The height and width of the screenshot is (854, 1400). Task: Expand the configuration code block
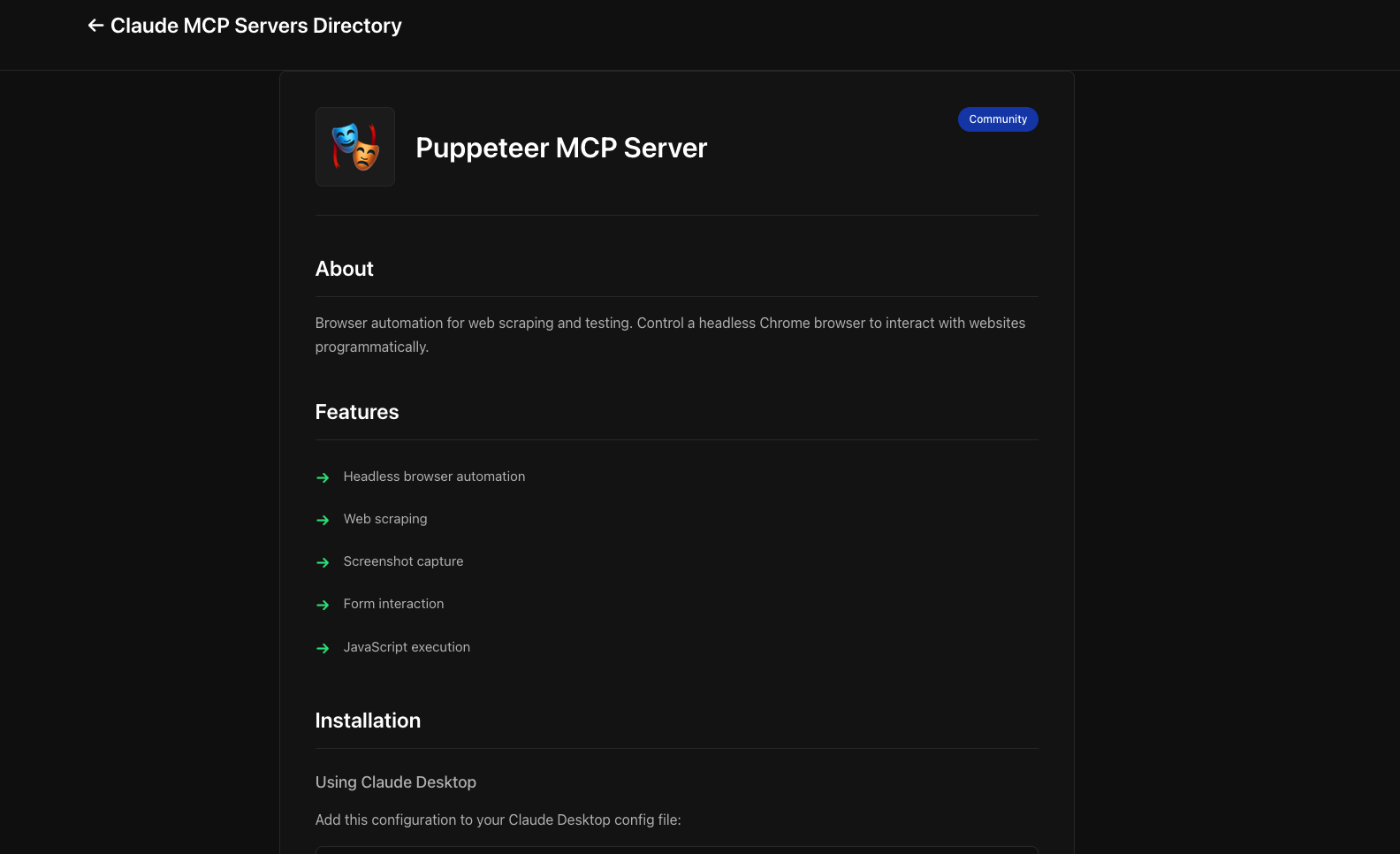[676, 849]
